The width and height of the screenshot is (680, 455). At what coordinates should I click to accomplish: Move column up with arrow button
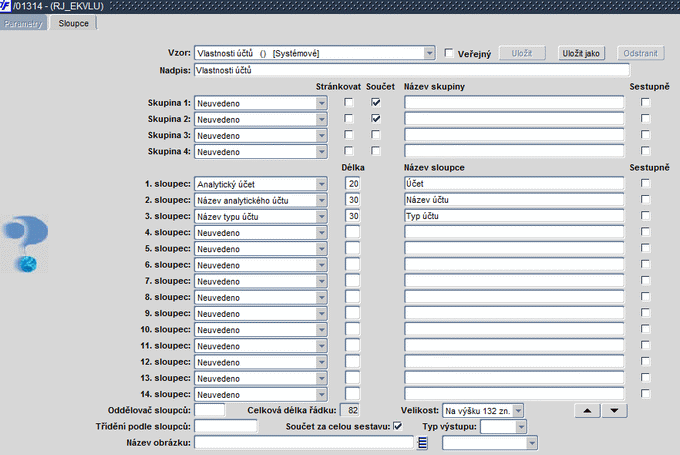point(587,410)
